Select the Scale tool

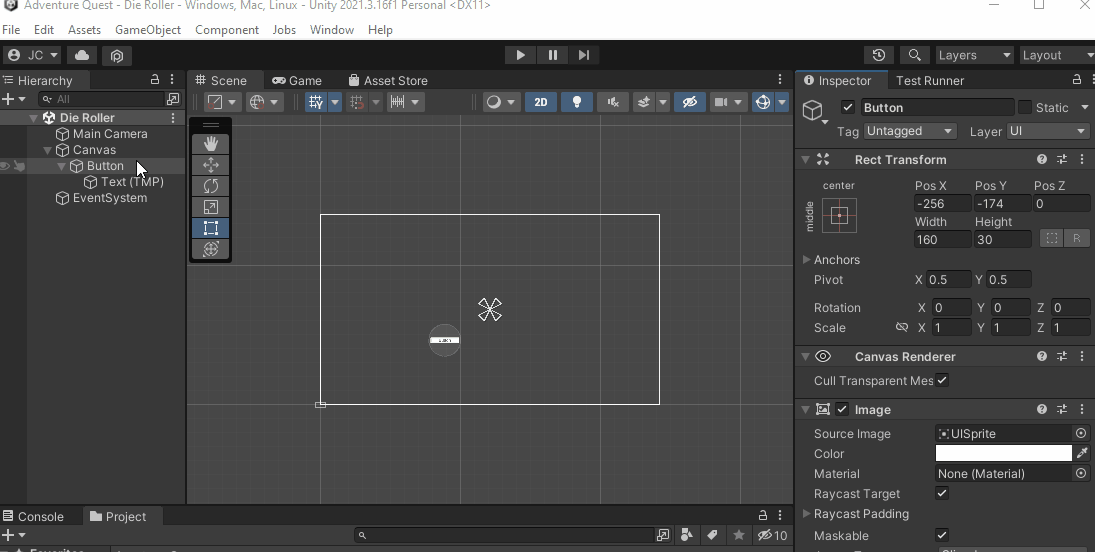210,207
